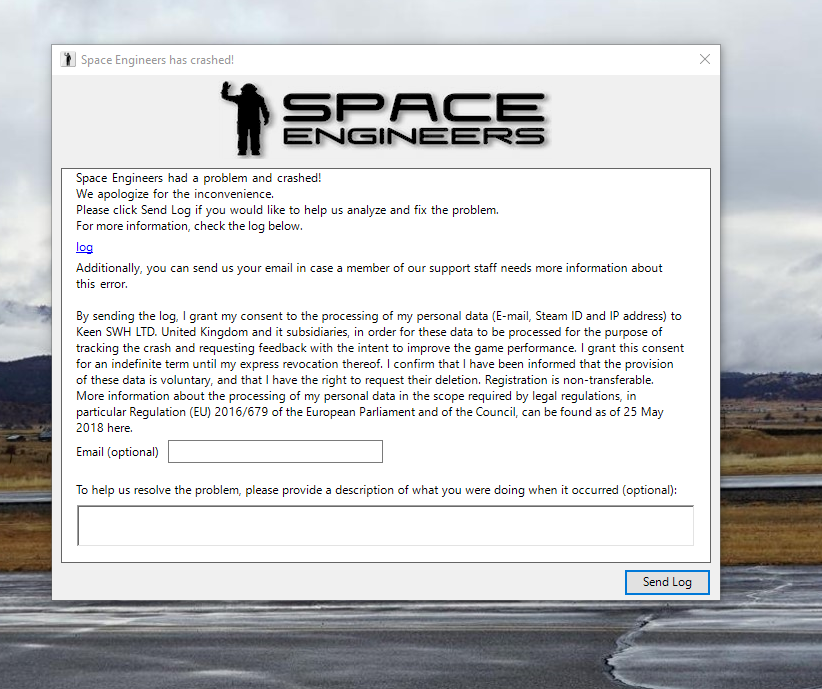Click inside the problem description text area

point(385,525)
